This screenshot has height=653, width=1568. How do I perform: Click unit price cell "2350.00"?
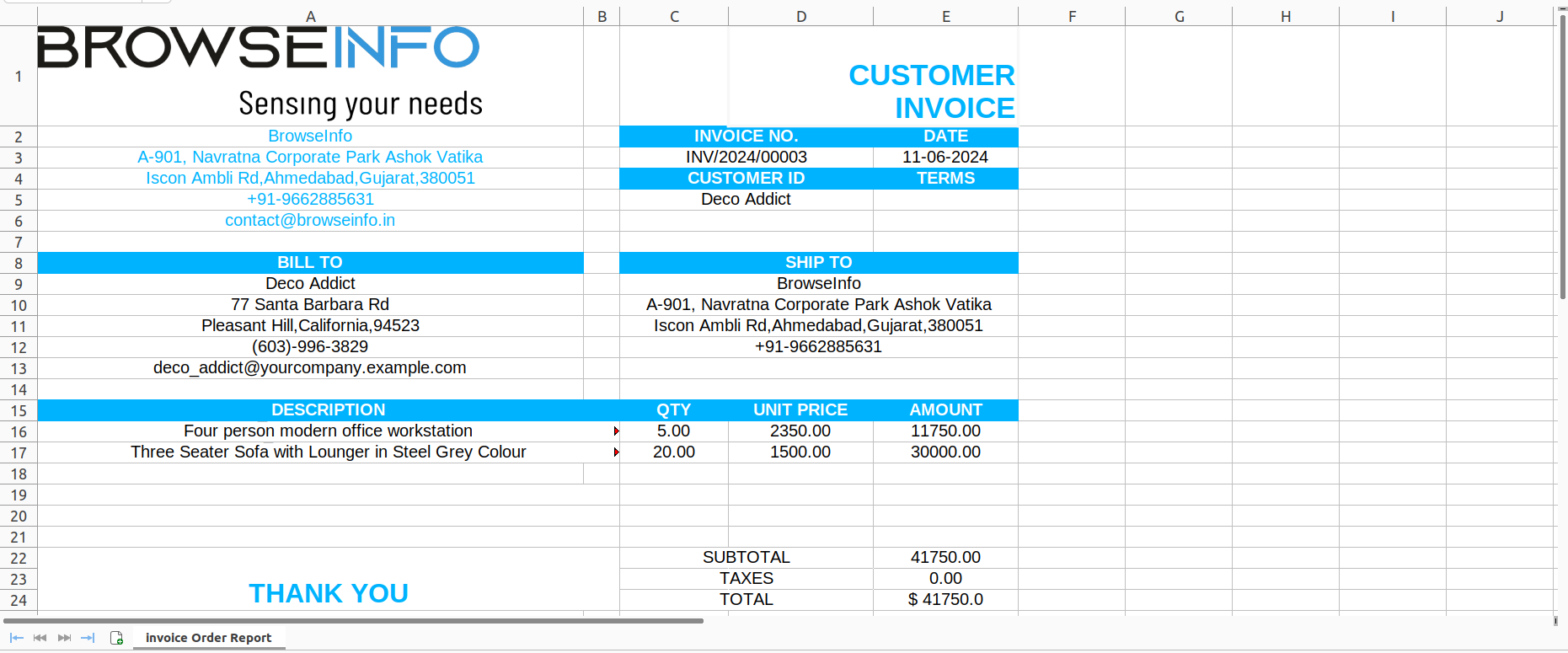tap(800, 431)
